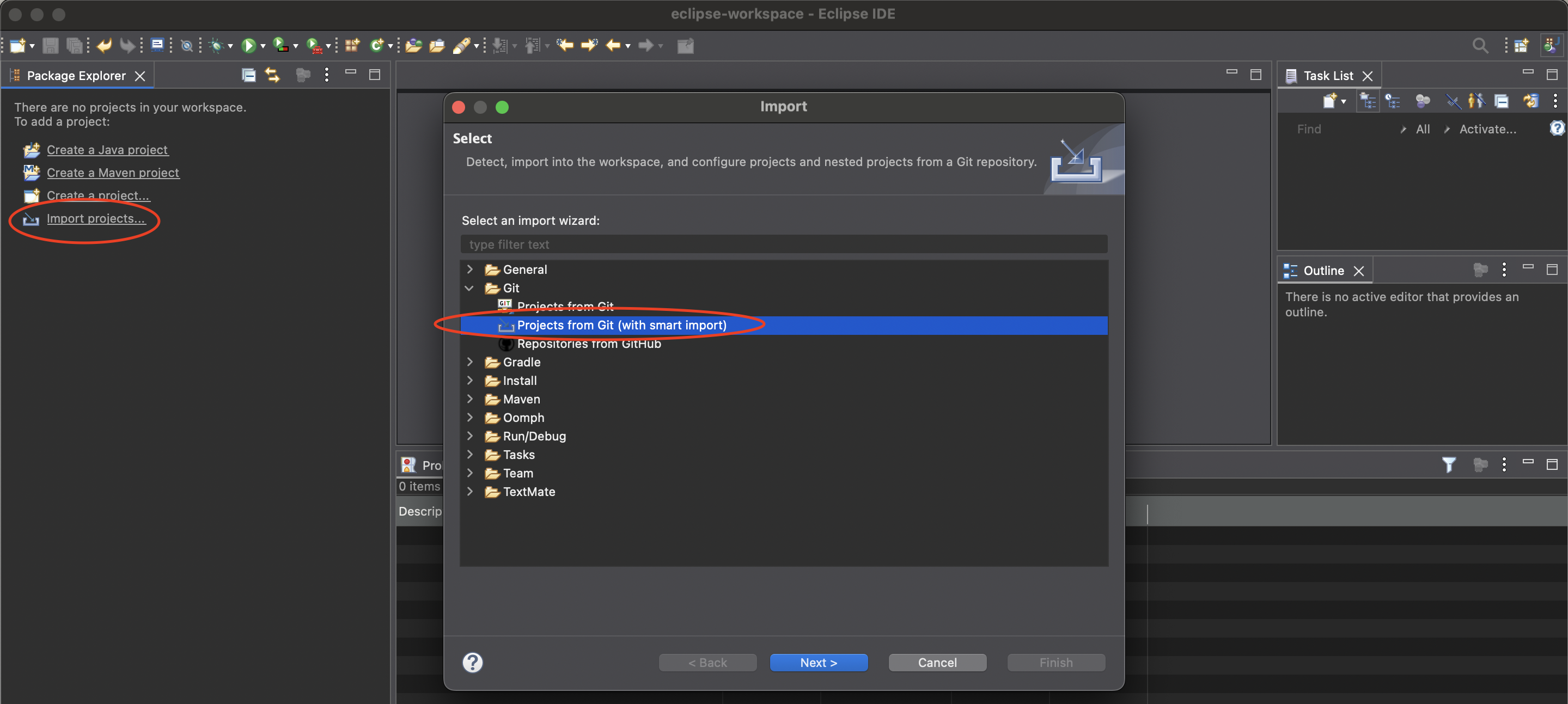This screenshot has width=1568, height=704.
Task: Click the Debug bug icon
Action: (216, 46)
